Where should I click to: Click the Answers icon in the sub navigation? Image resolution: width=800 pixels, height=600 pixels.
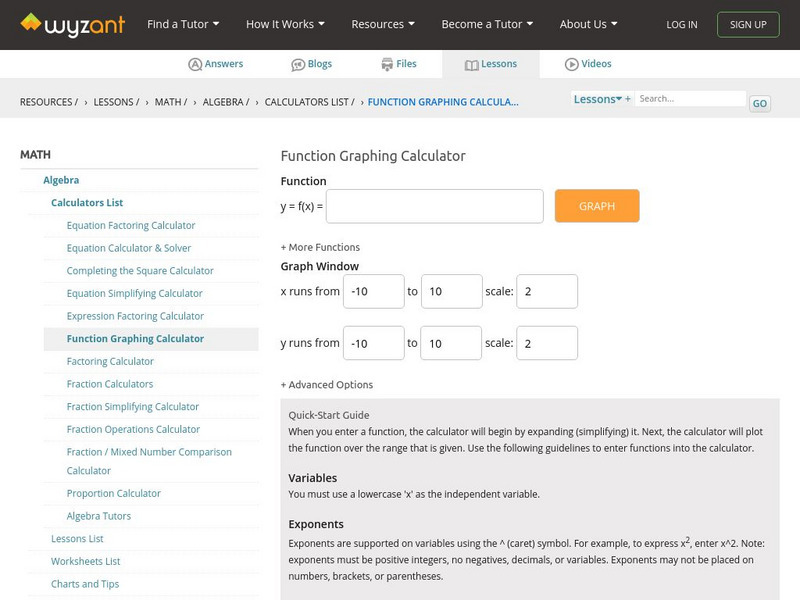195,64
